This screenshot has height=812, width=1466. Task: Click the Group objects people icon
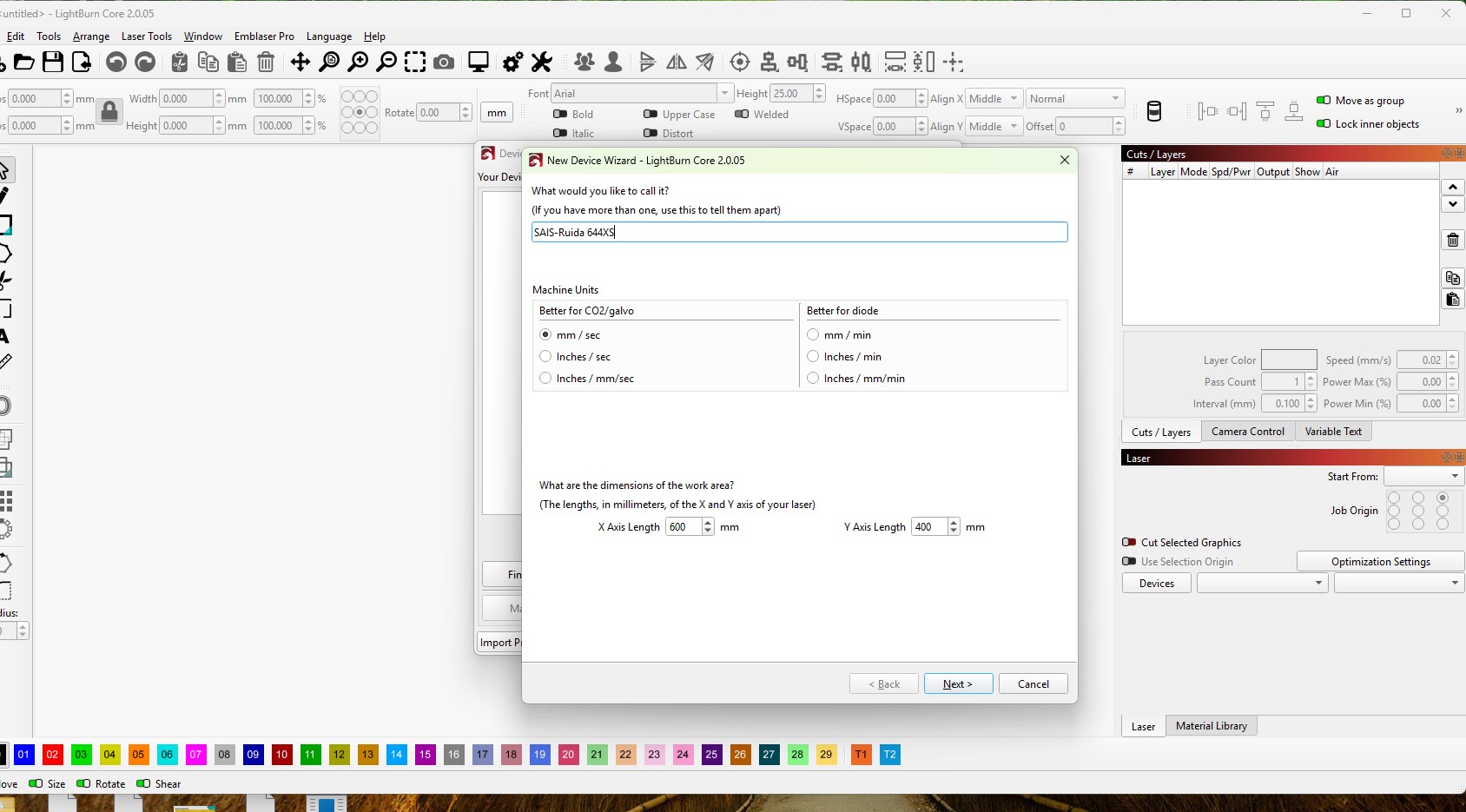pos(584,62)
